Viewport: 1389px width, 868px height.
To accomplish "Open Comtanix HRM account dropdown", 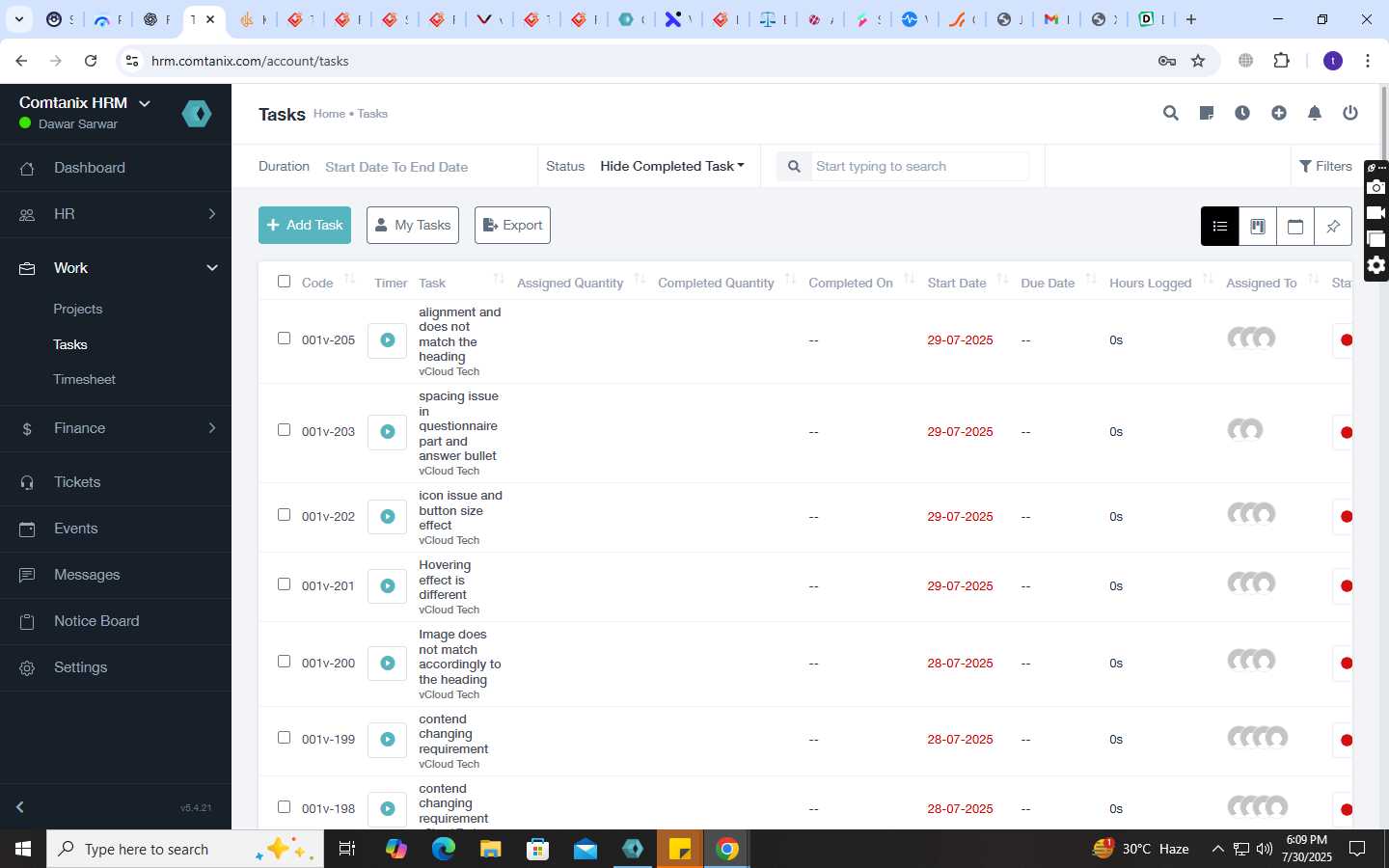I will [x=85, y=102].
